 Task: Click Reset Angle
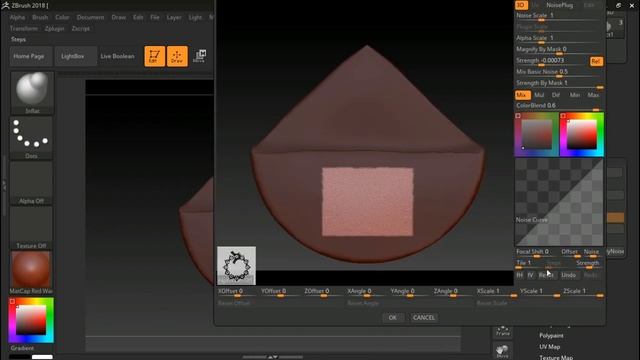(363, 303)
